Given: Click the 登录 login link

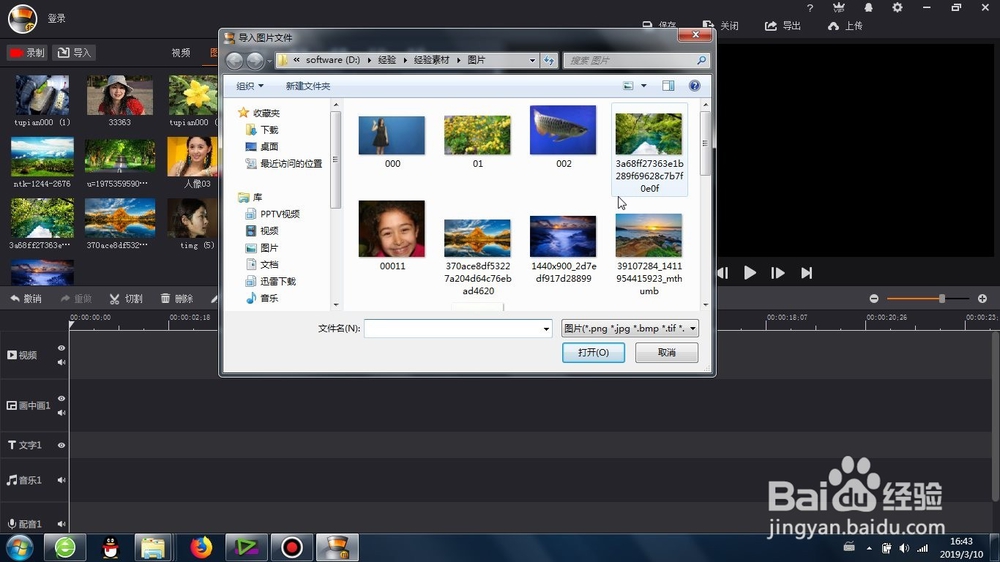Looking at the screenshot, I should tap(57, 18).
